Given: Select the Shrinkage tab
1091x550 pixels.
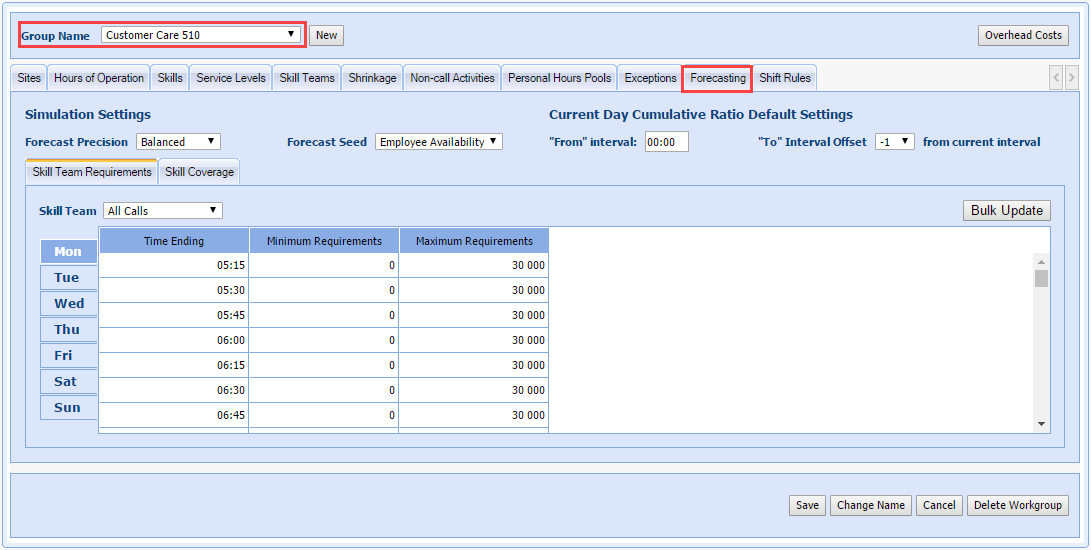Looking at the screenshot, I should pos(372,78).
